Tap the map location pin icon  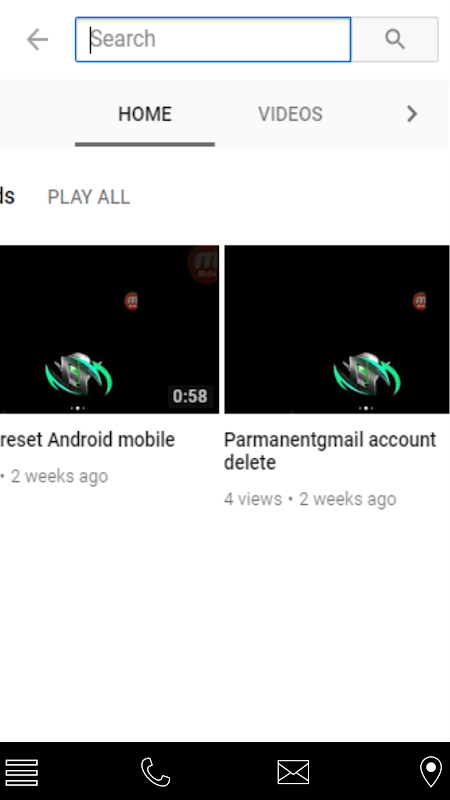[431, 771]
